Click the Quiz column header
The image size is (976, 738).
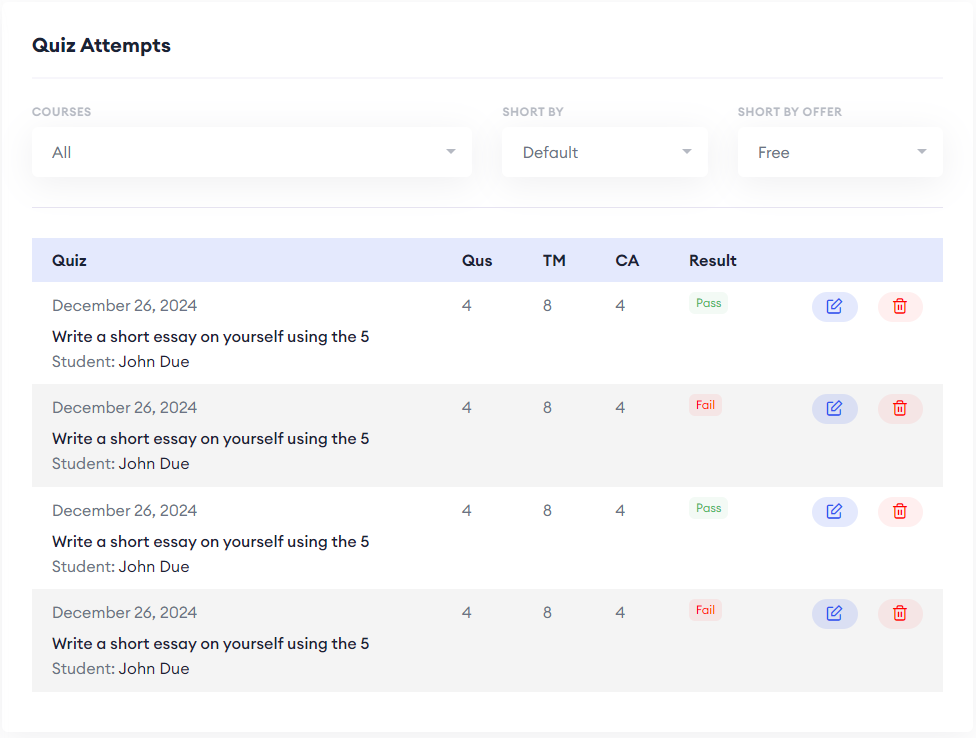(x=70, y=260)
